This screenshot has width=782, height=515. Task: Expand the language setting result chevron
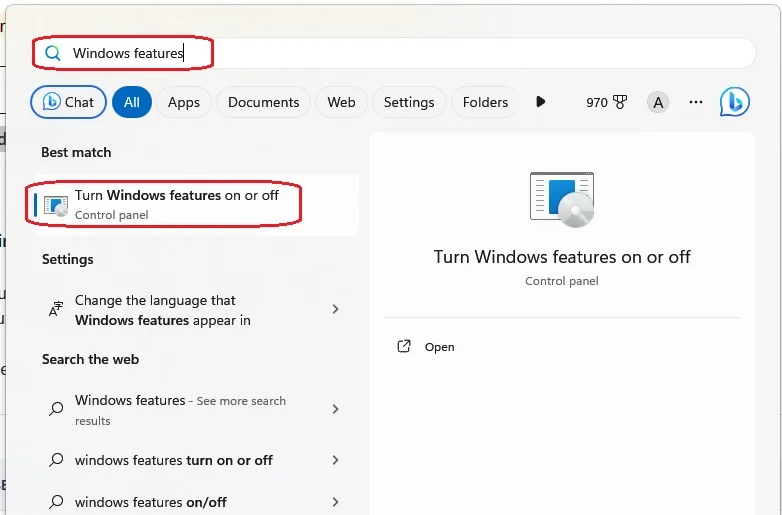click(335, 309)
